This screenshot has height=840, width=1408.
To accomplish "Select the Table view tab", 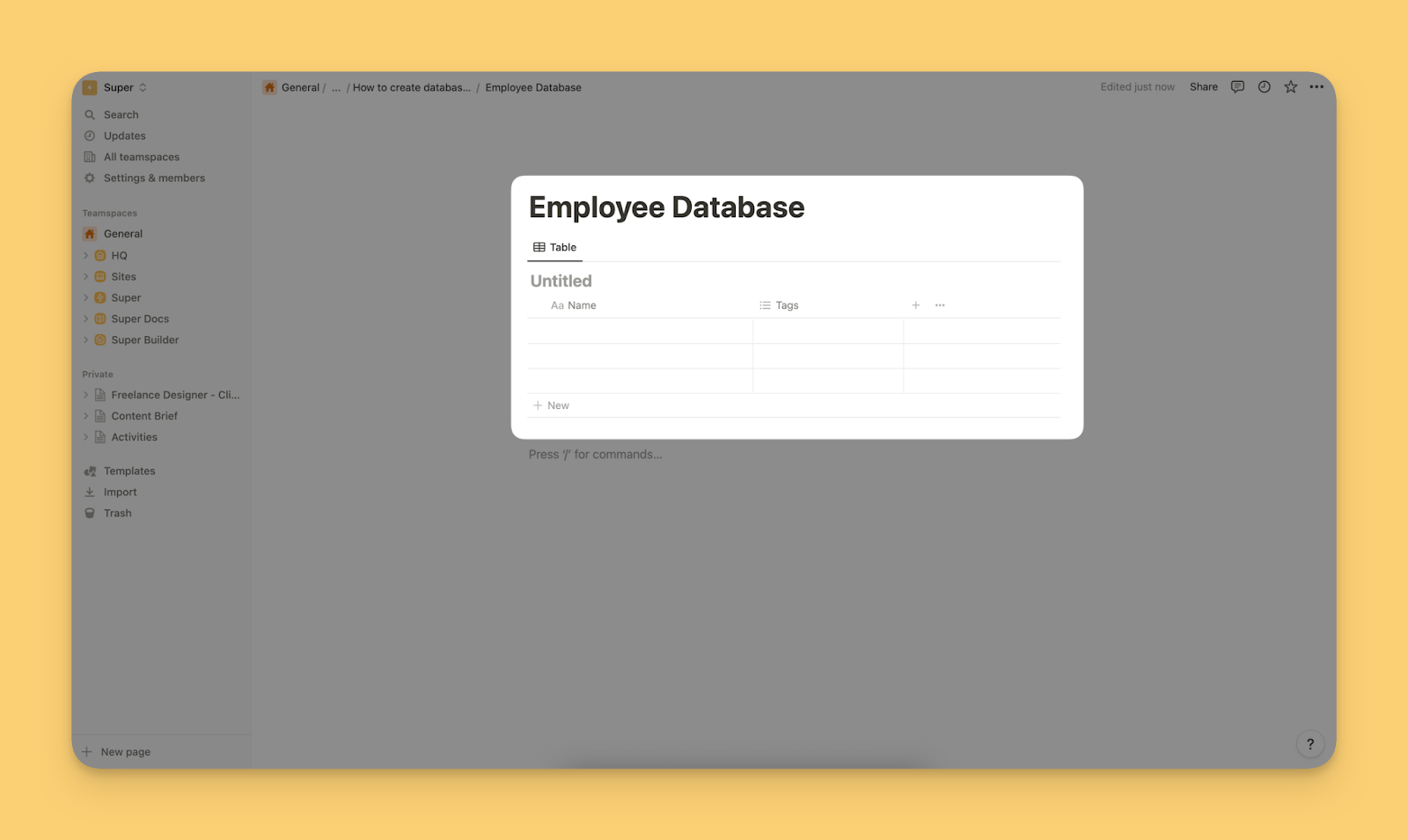I will coord(555,248).
